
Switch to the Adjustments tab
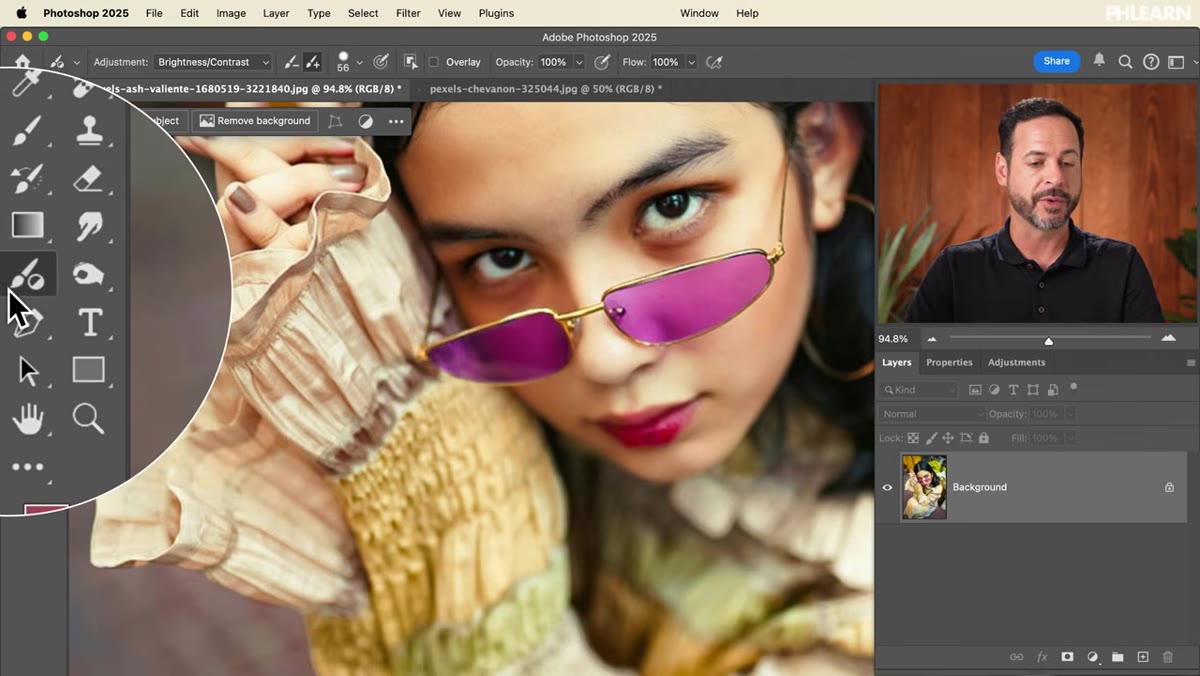point(1016,363)
